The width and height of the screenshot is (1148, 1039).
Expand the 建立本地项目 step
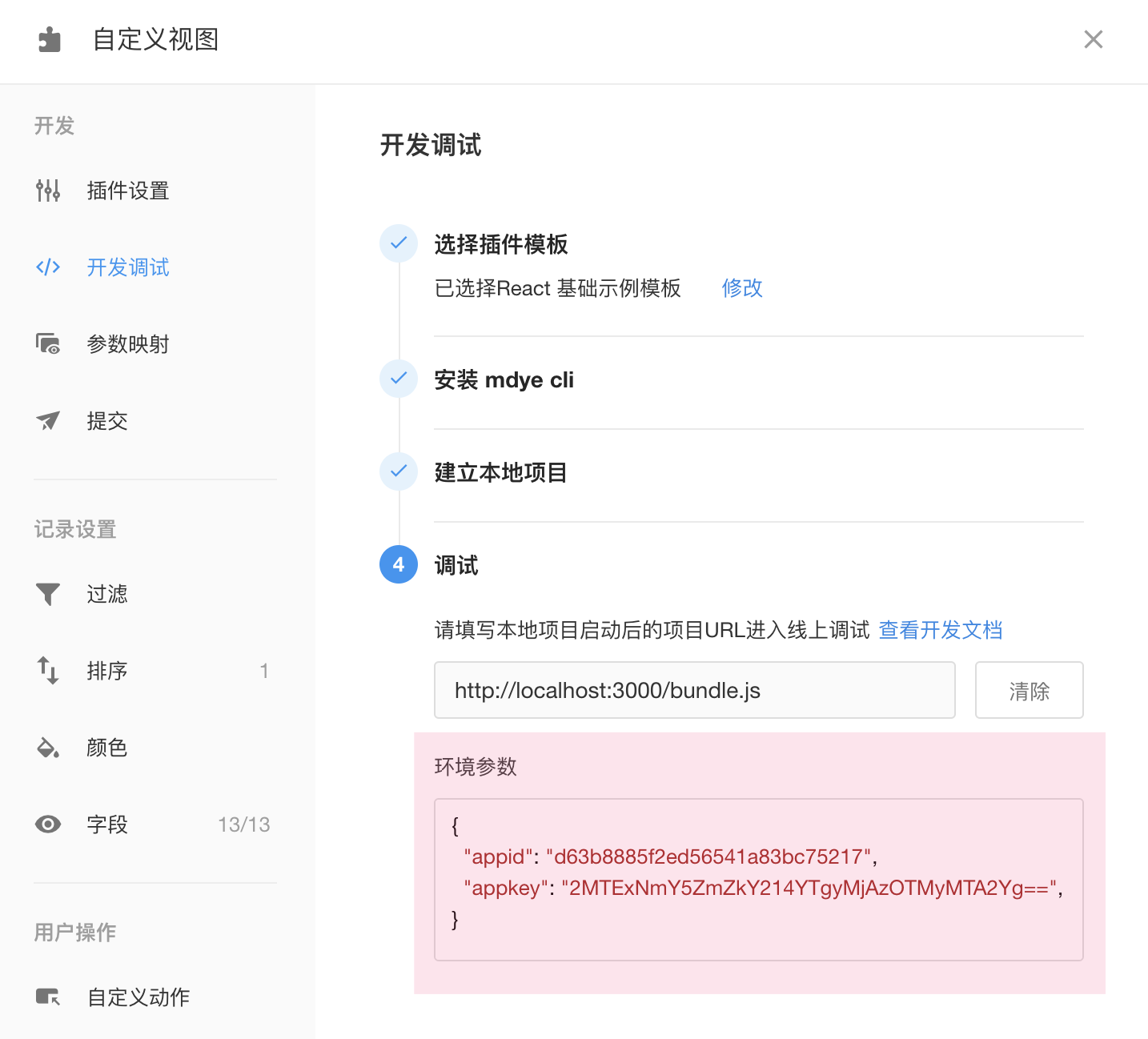coord(501,472)
